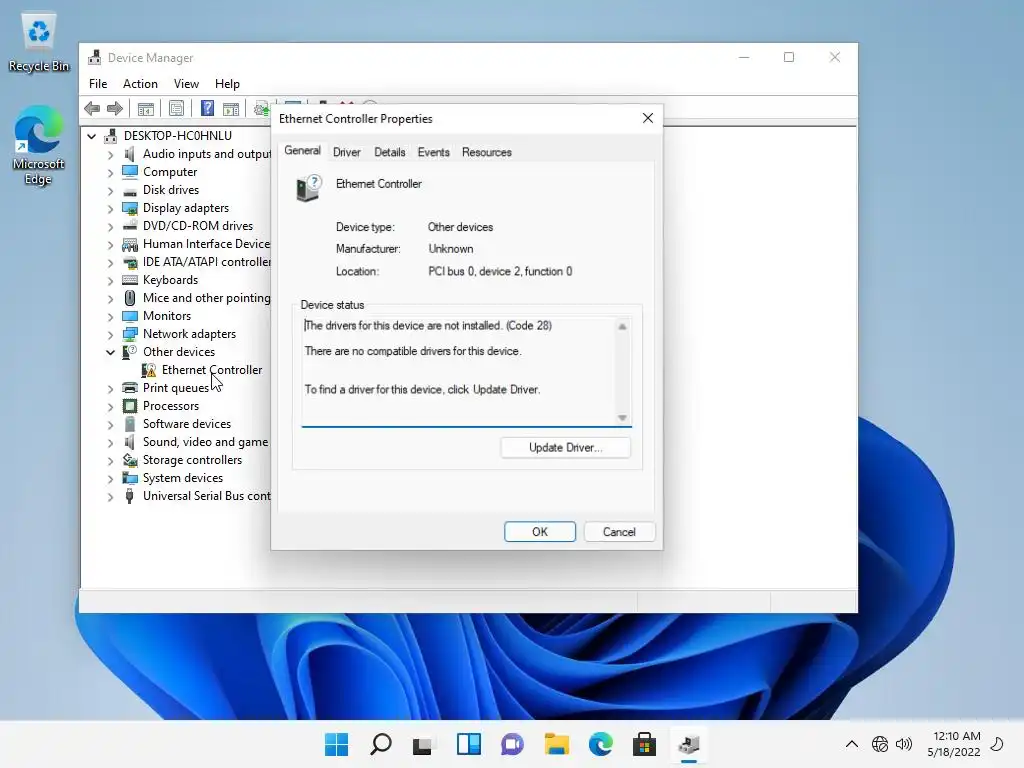Open Task View from the taskbar
1024x768 pixels.
point(423,744)
